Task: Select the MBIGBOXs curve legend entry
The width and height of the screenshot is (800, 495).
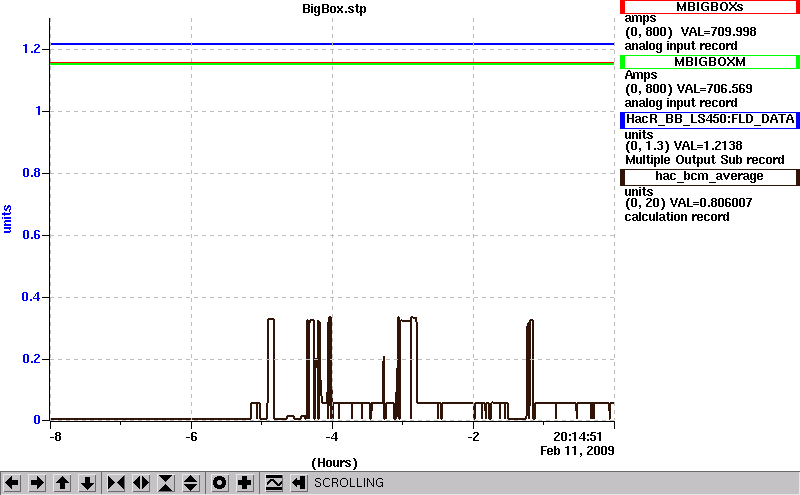Action: click(709, 7)
